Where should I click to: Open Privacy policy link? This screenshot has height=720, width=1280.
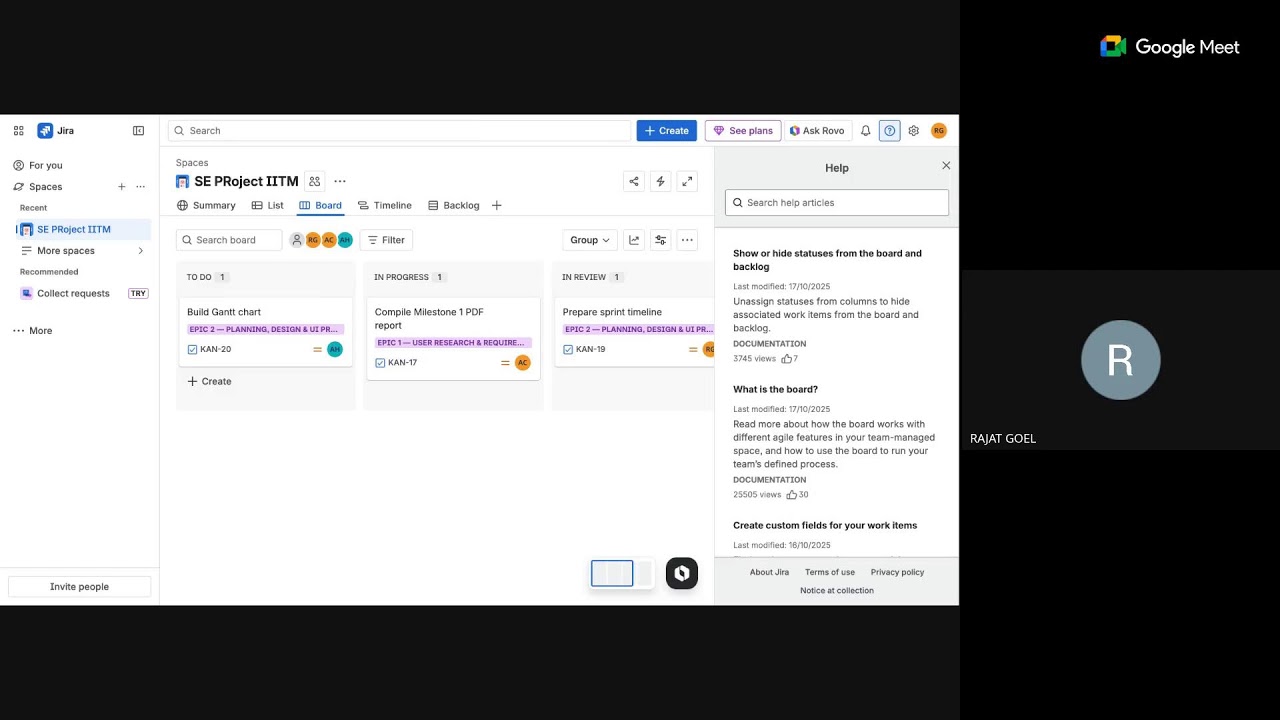tap(897, 572)
